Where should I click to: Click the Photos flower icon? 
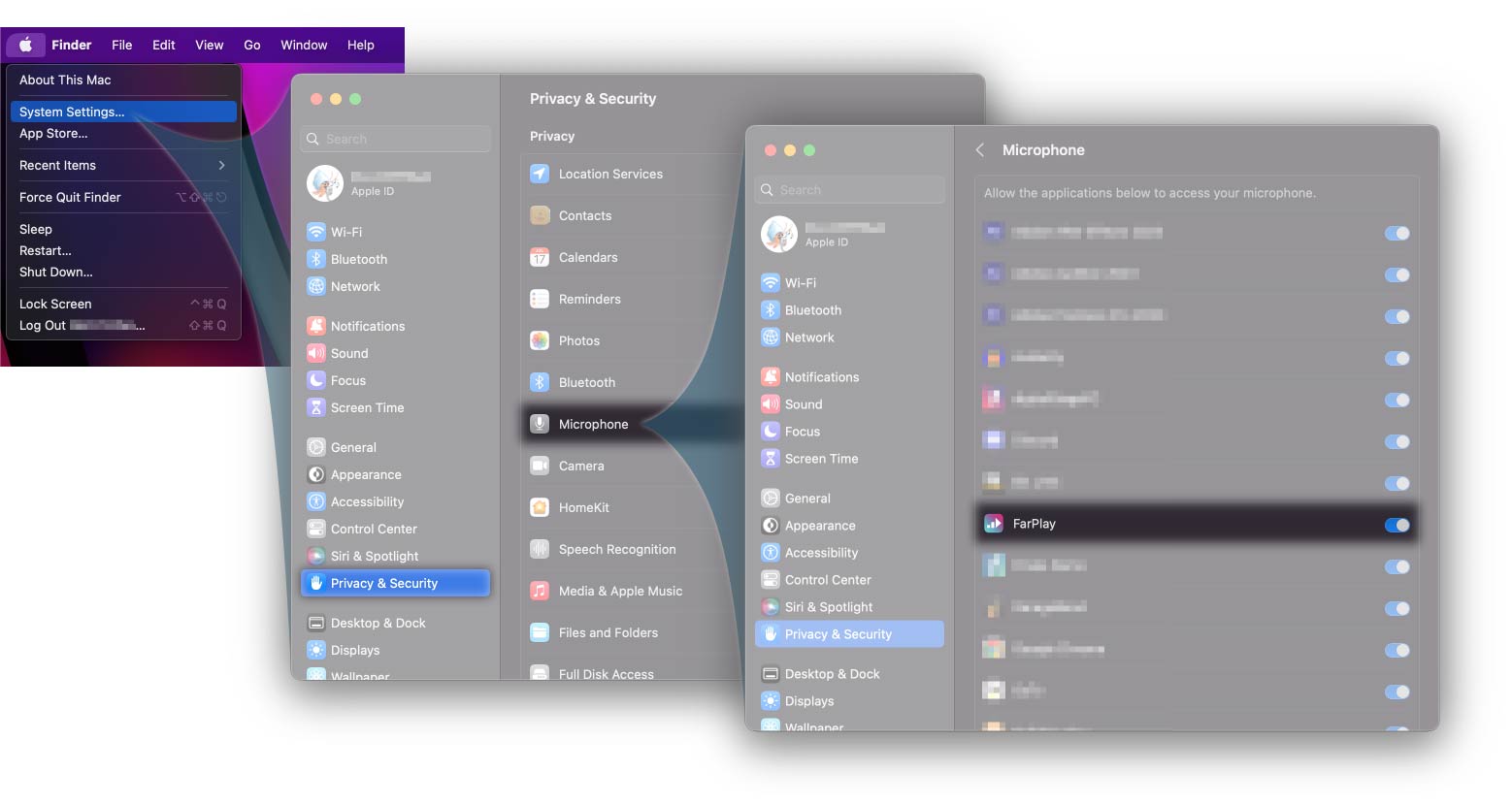click(540, 341)
